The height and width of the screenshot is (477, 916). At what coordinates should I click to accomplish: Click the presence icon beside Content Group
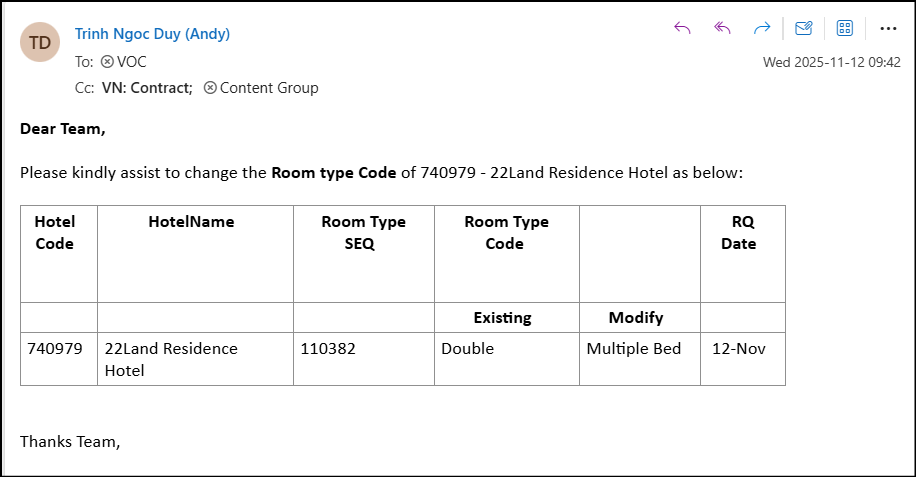tap(210, 88)
